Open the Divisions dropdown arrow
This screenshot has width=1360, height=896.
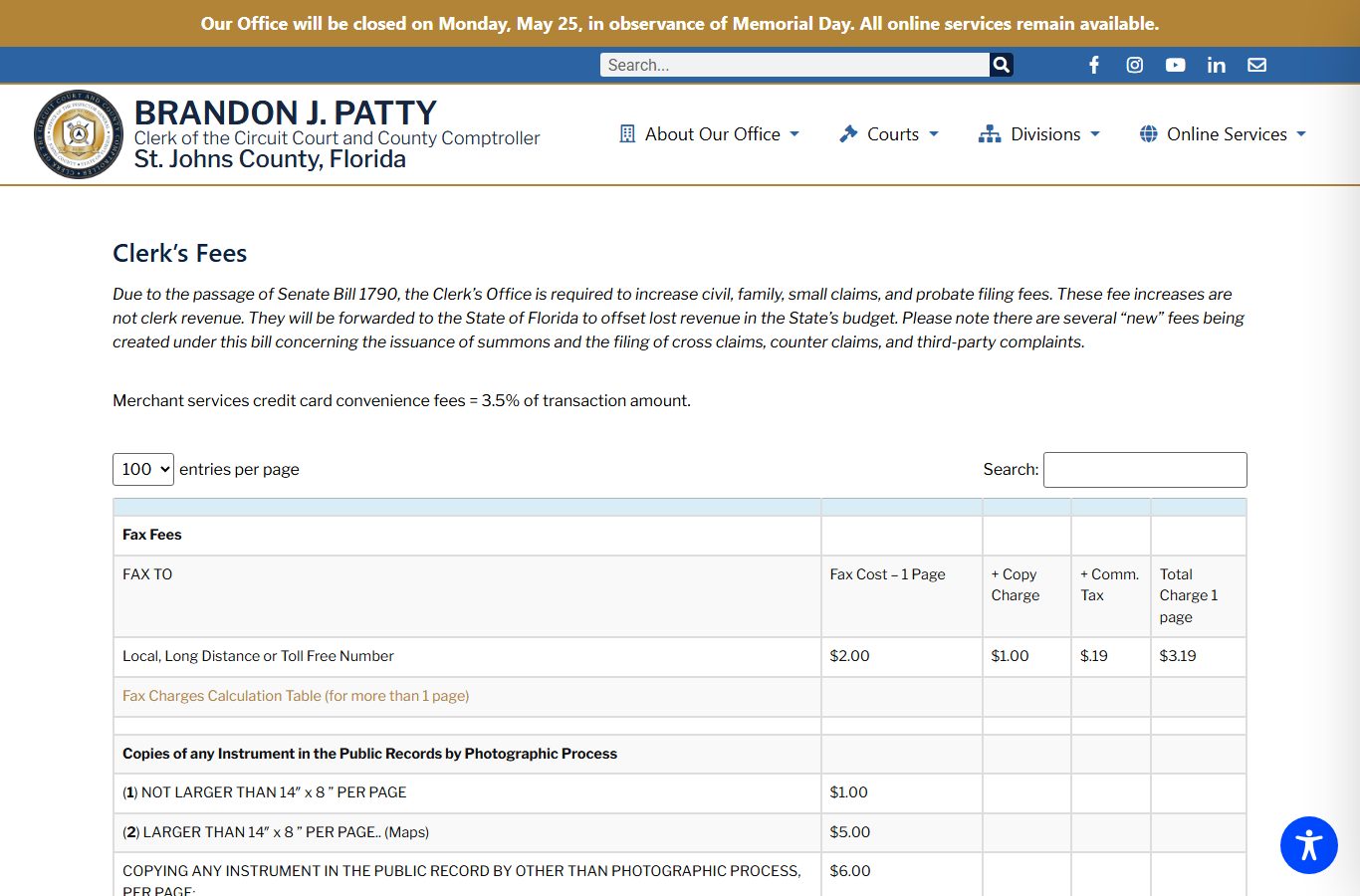coord(1095,134)
